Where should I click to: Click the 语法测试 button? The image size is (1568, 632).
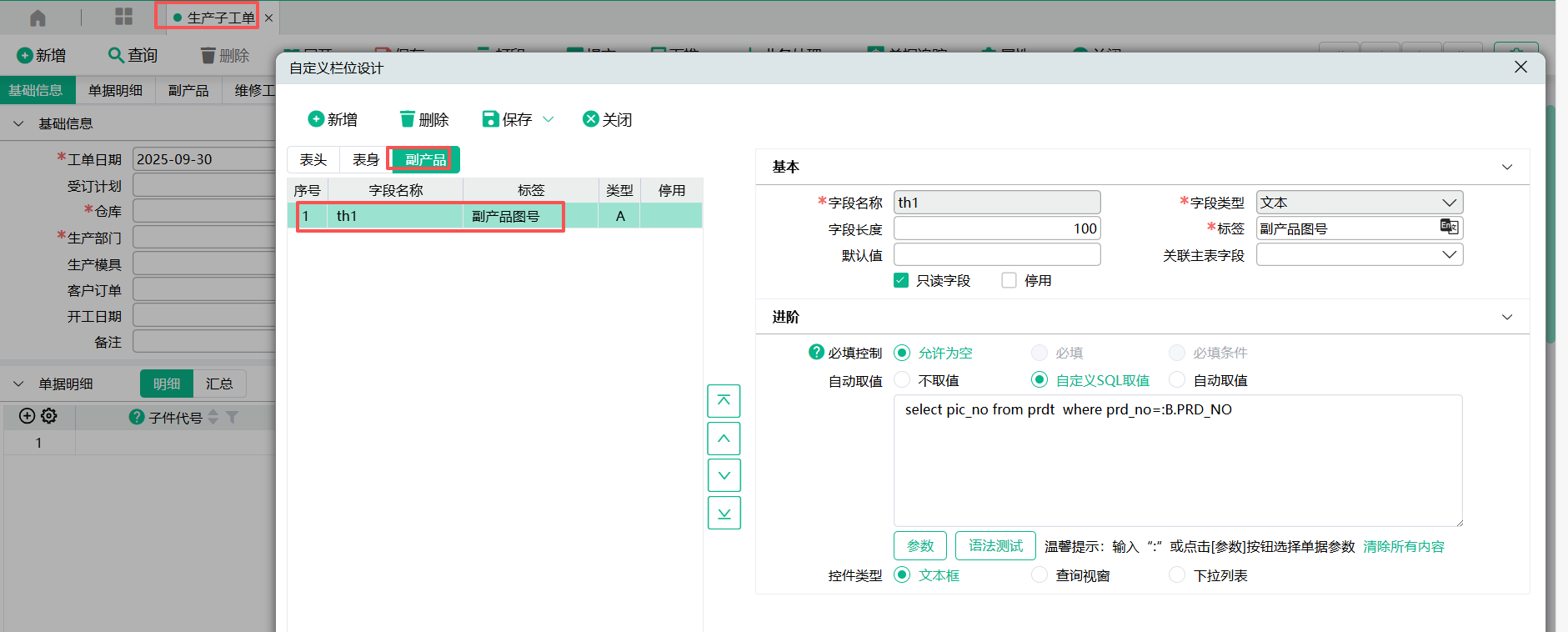point(995,546)
